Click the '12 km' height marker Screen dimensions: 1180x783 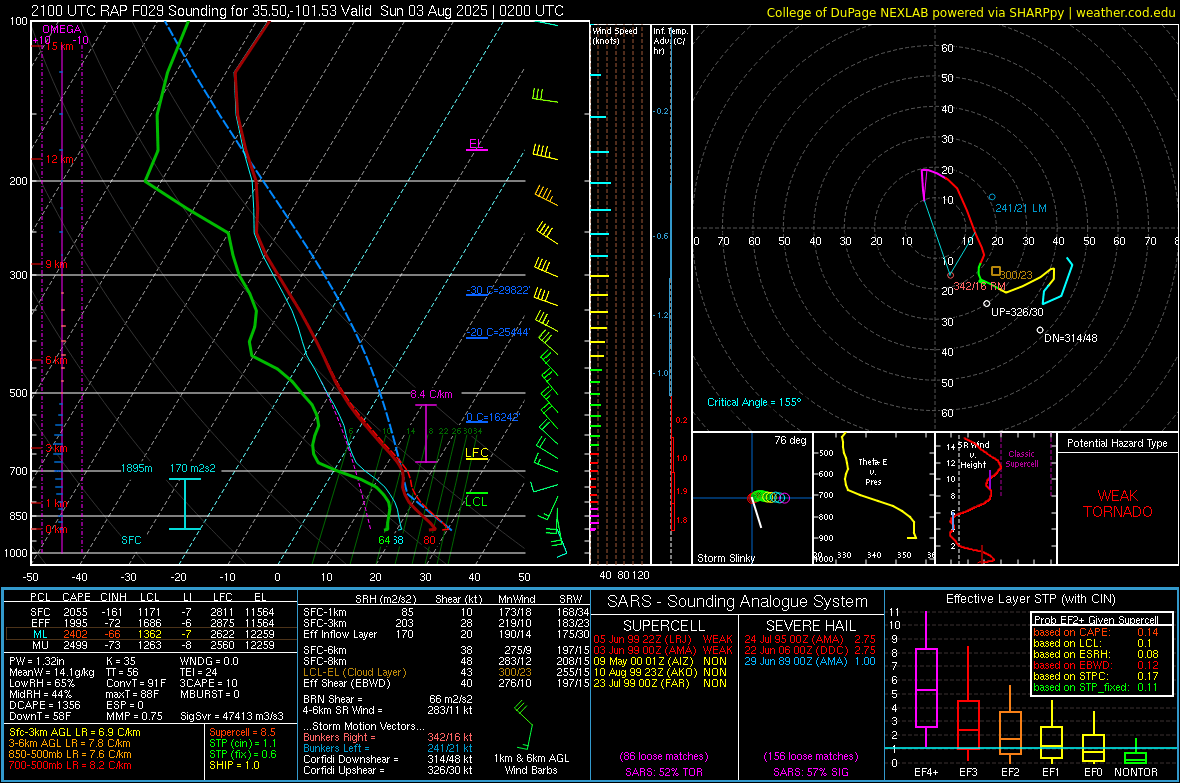point(60,160)
